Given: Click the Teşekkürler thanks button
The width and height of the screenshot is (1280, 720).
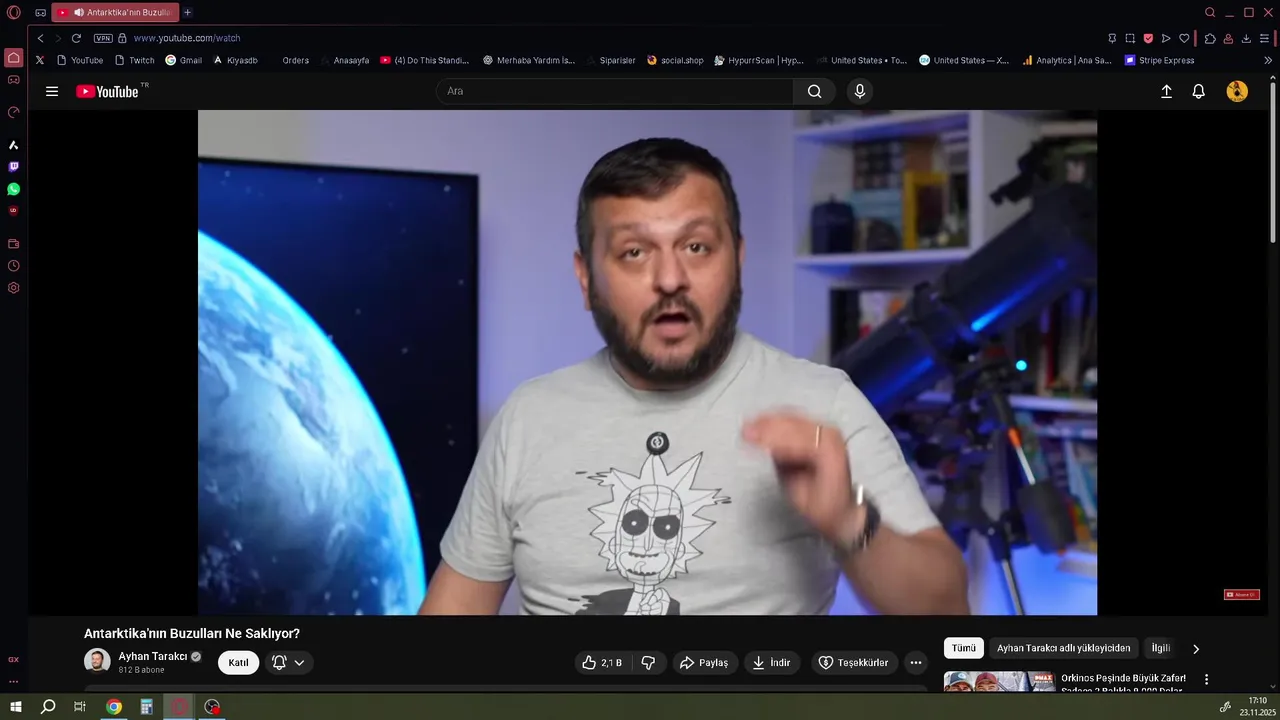Looking at the screenshot, I should (x=853, y=662).
